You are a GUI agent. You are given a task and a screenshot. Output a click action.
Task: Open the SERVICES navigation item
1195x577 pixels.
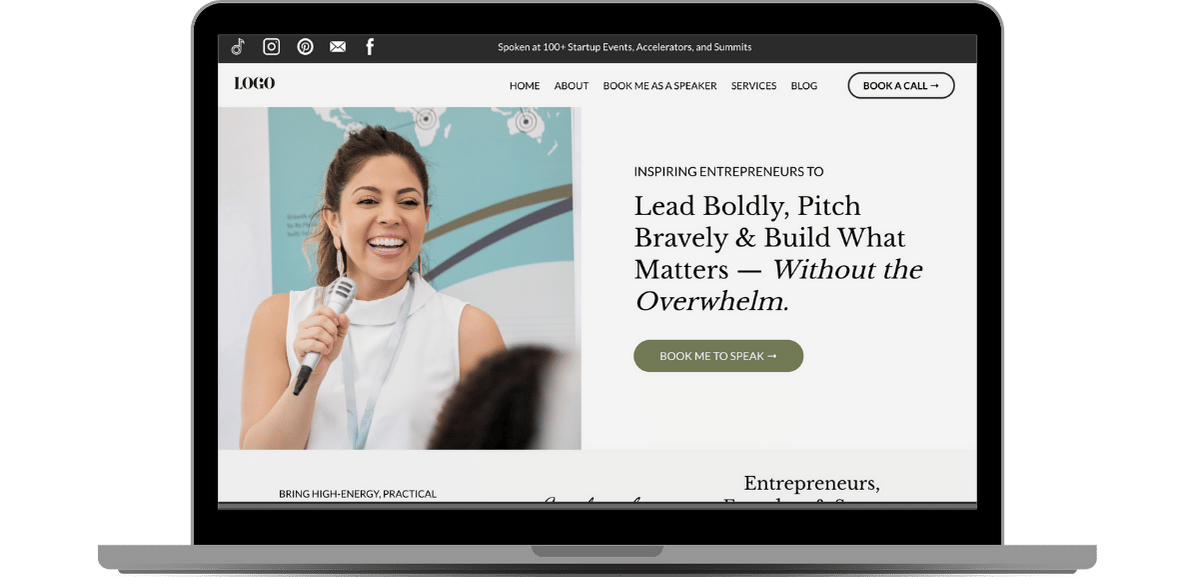point(754,86)
